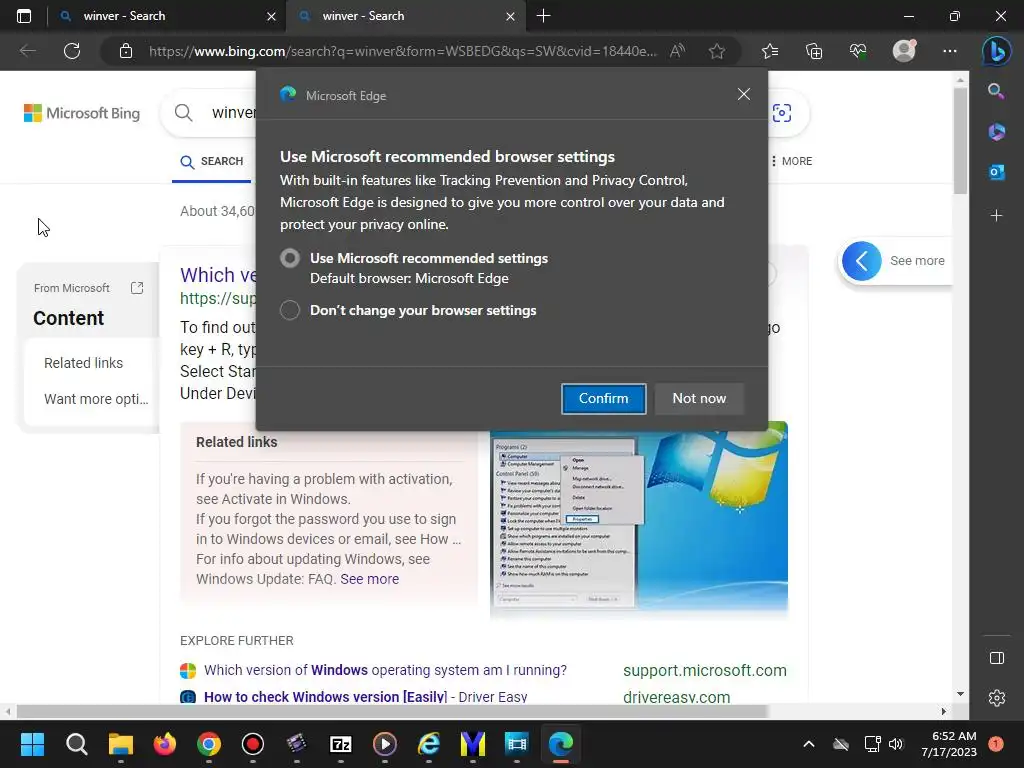The height and width of the screenshot is (768, 1024).
Task: Open Internet Explorer from the taskbar
Action: point(429,744)
